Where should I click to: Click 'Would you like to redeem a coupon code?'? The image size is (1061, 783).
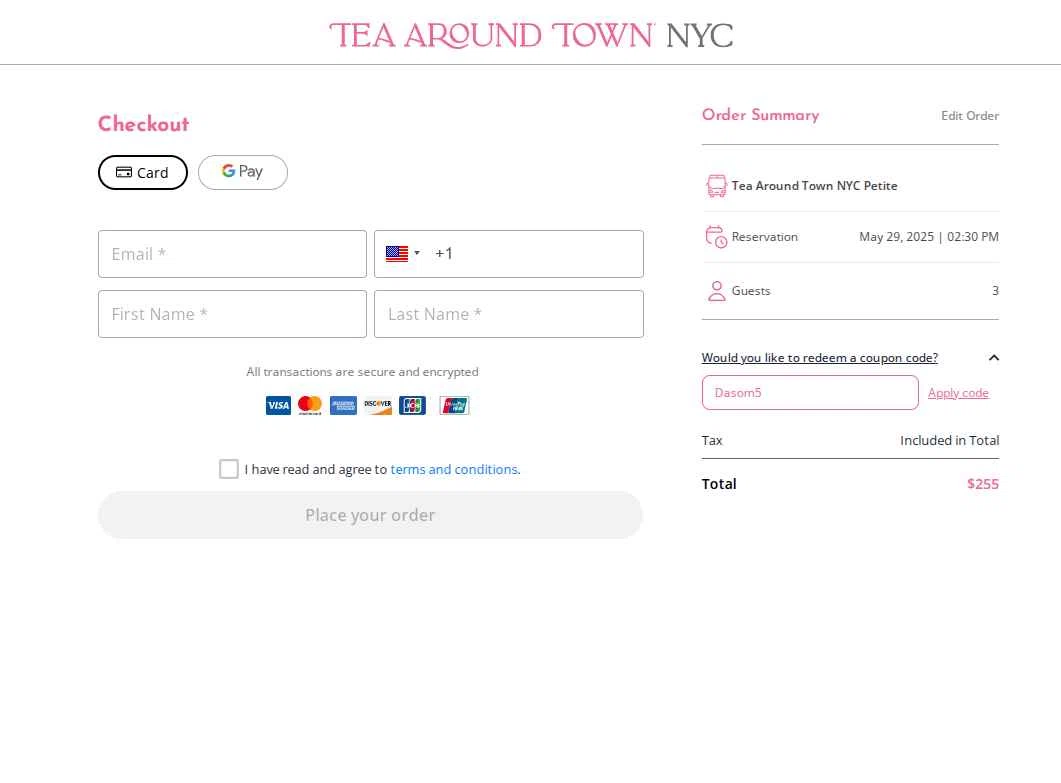pos(819,357)
